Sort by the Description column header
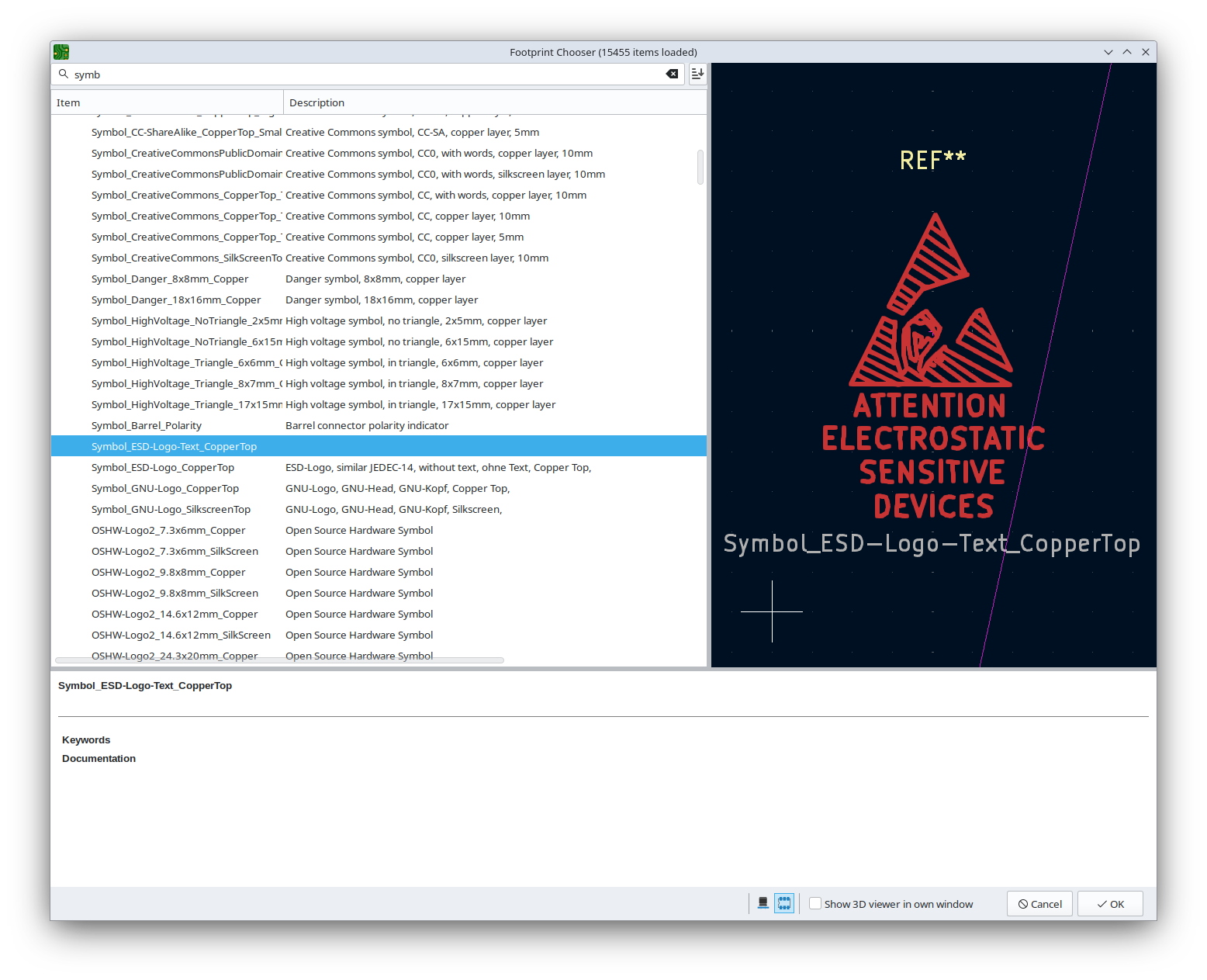 point(495,102)
